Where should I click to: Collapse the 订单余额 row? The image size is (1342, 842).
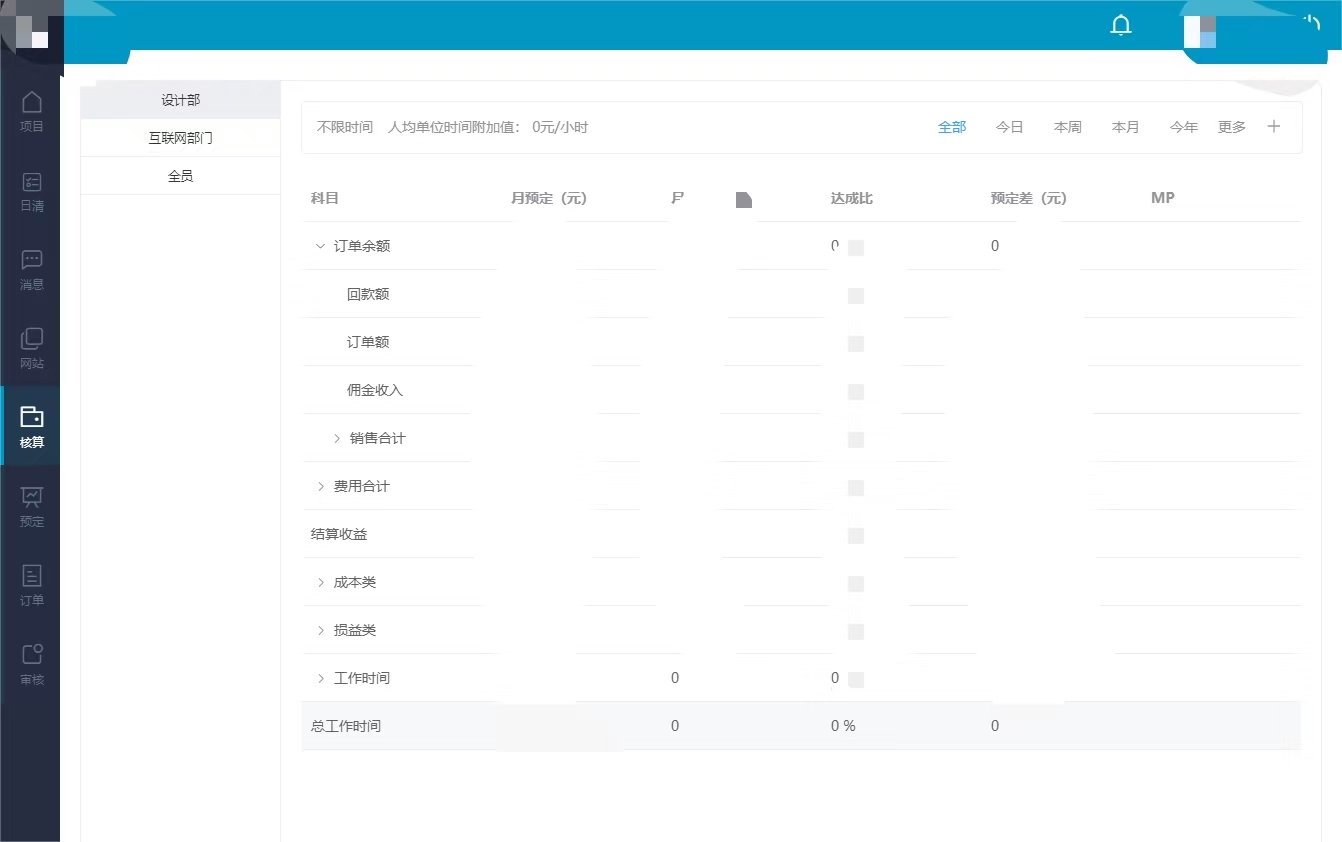click(320, 246)
